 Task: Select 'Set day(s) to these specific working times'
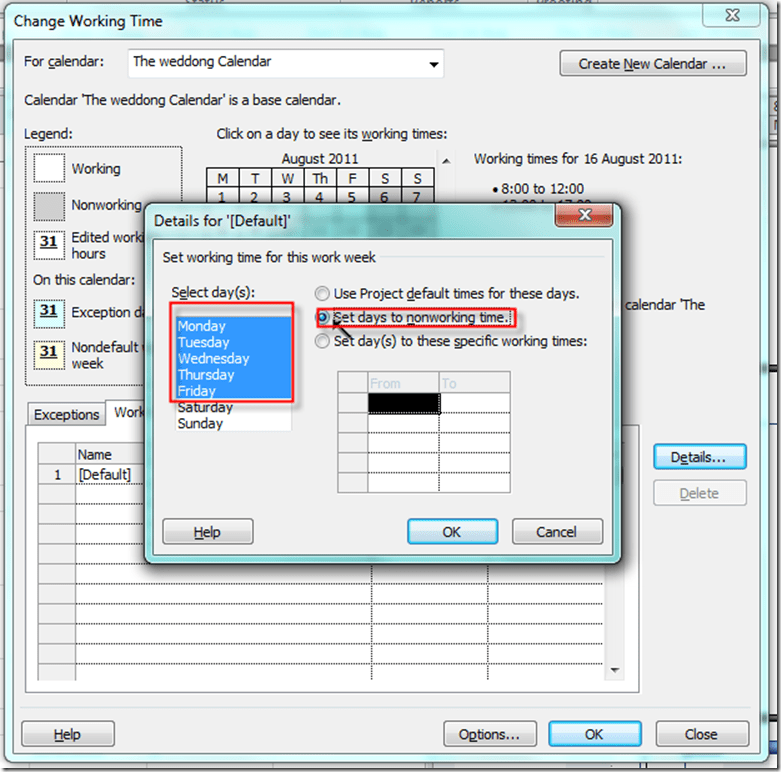click(x=322, y=340)
